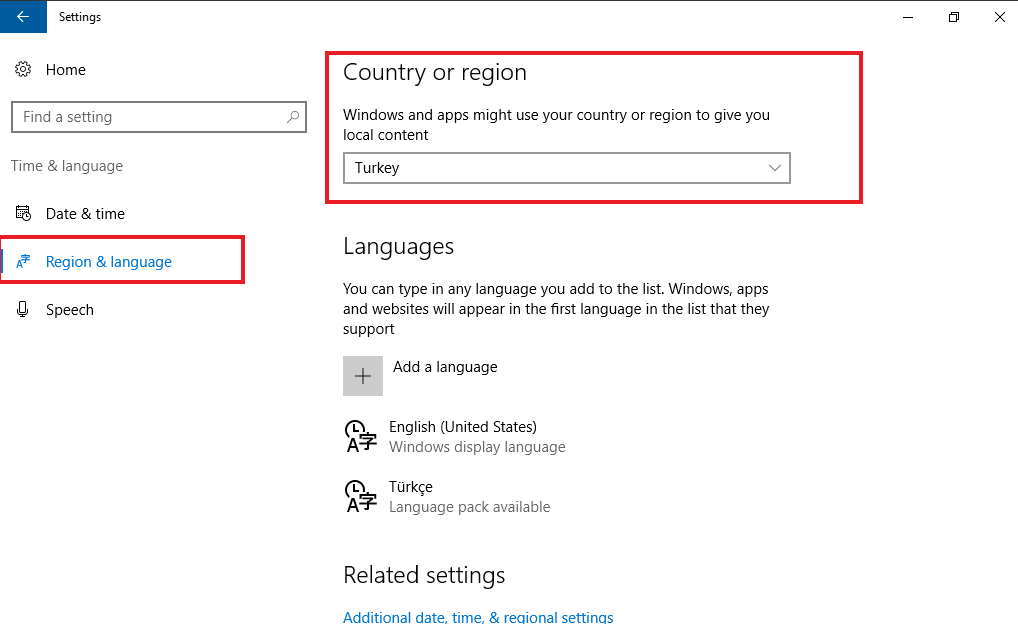
Task: Focus the Find a setting search field
Action: (x=150, y=117)
